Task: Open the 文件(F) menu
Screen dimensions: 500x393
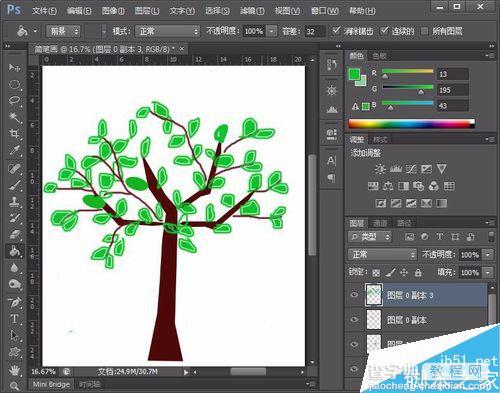Action: [44, 11]
